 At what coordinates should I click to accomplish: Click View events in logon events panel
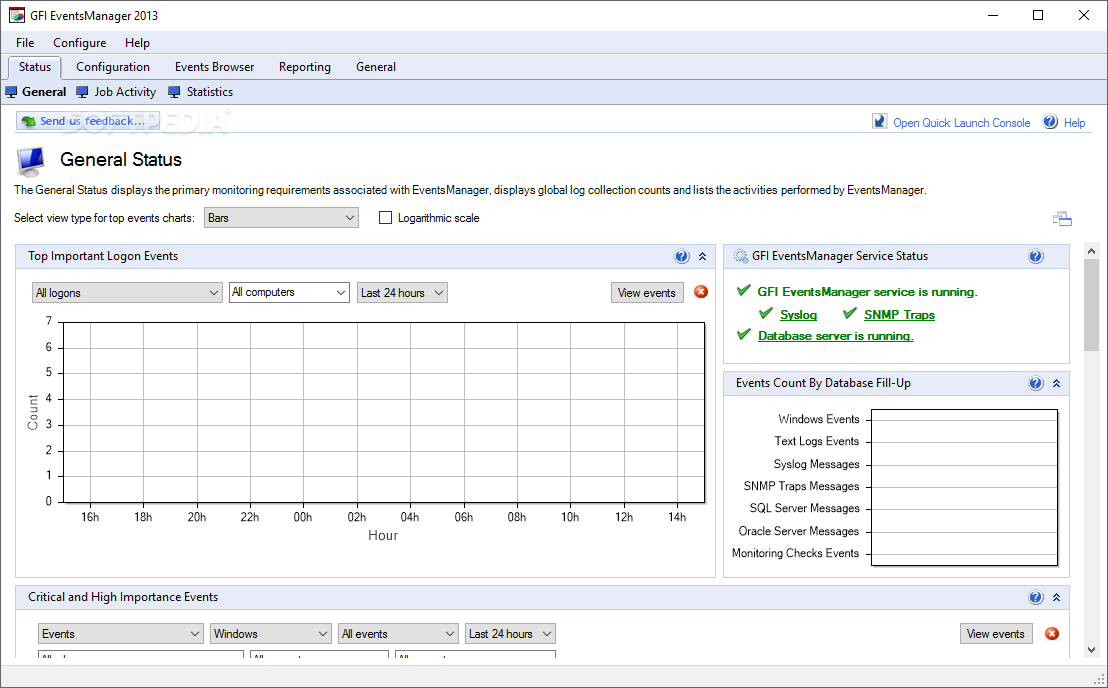pos(647,292)
